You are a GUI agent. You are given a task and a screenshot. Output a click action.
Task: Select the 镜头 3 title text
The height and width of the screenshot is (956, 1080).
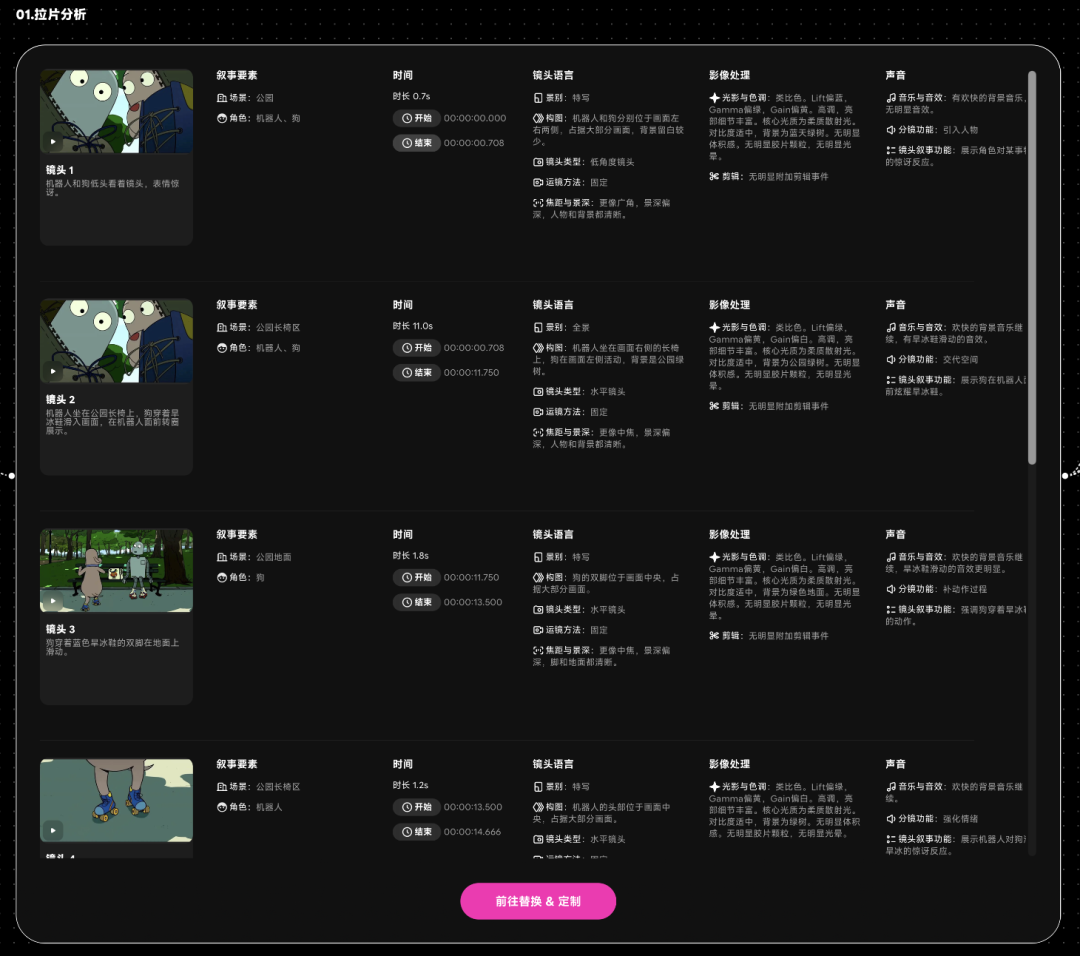(61, 629)
